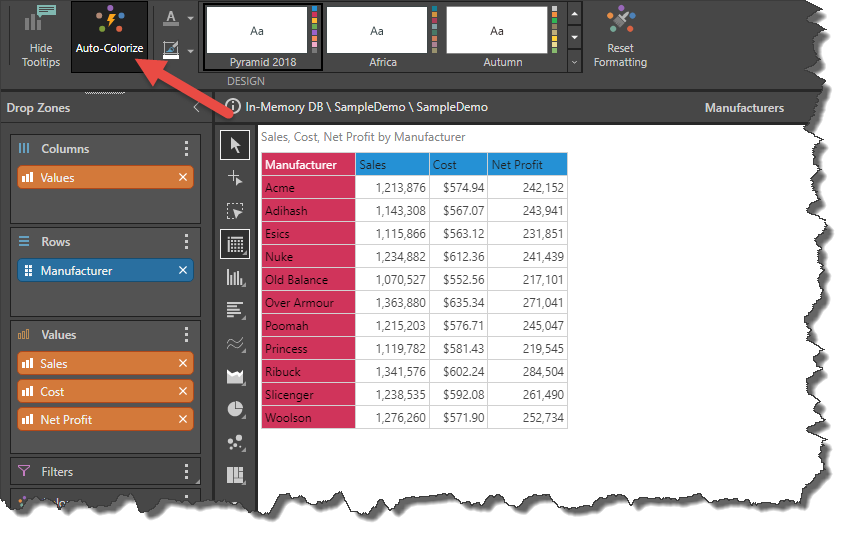Image resolution: width=849 pixels, height=535 pixels.
Task: Switch to line chart visualization
Action: (x=235, y=343)
